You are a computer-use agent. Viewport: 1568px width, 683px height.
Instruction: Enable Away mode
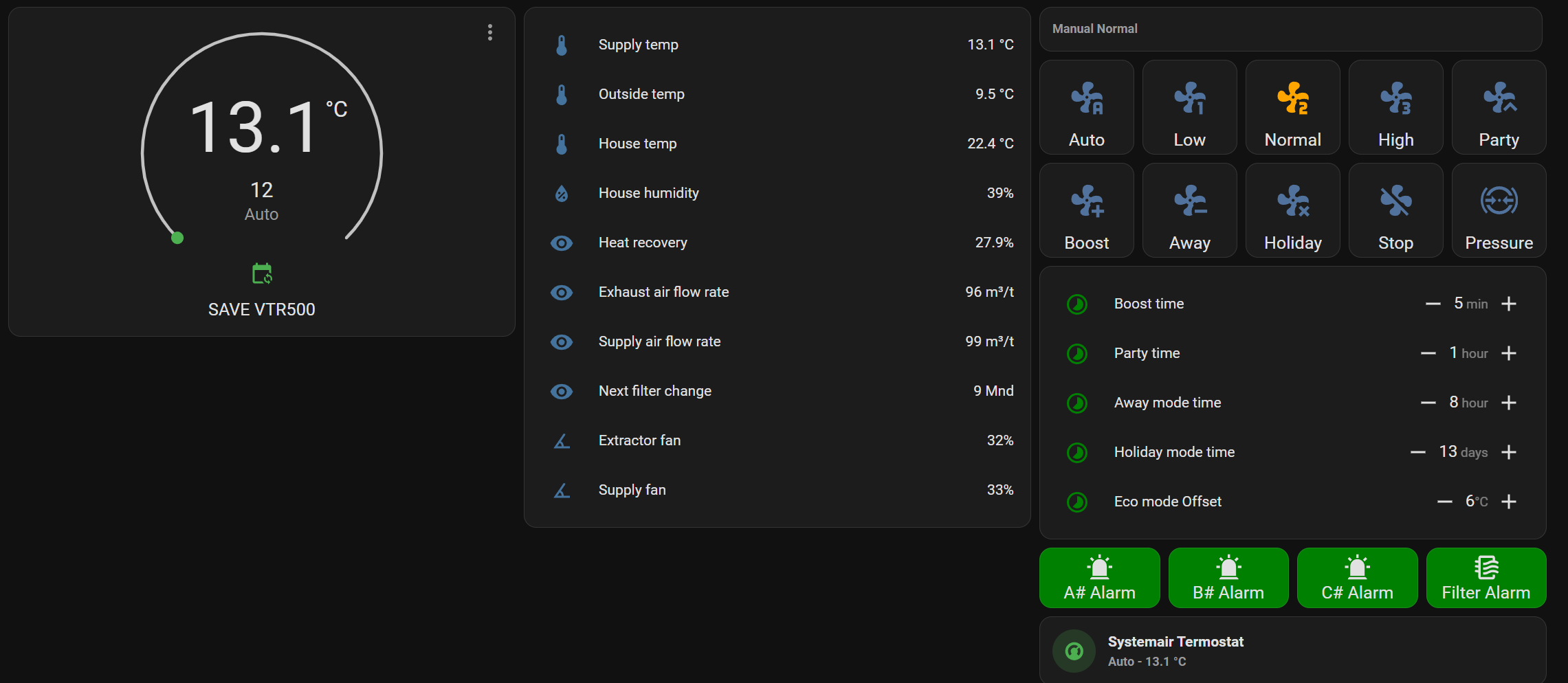pyautogui.click(x=1189, y=210)
